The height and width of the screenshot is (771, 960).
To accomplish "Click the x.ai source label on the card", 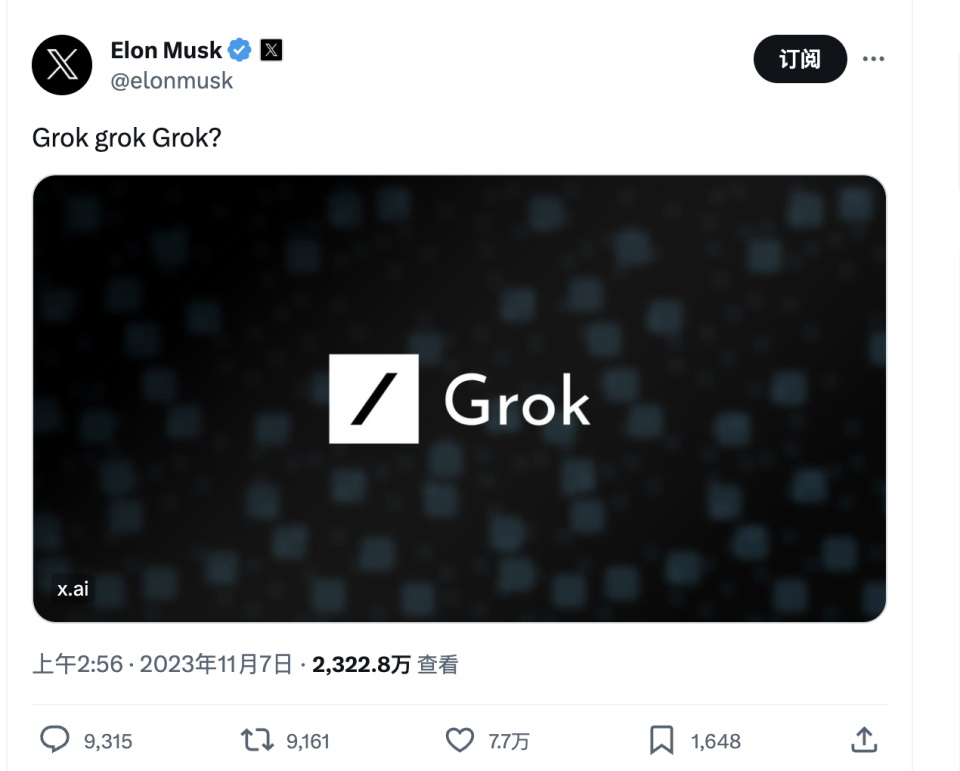I will 73,589.
